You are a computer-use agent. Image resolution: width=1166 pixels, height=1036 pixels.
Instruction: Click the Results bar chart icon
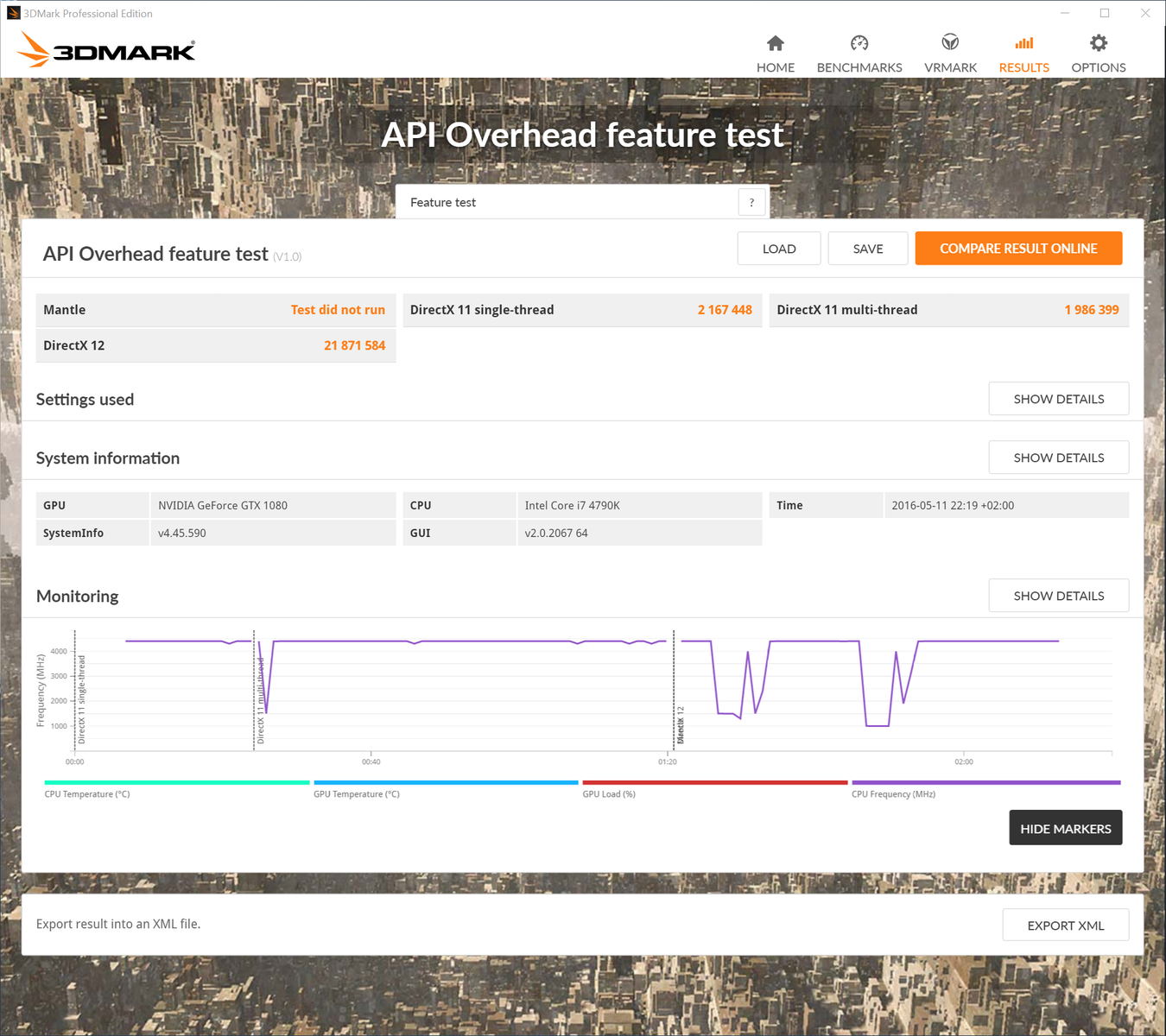1024,43
